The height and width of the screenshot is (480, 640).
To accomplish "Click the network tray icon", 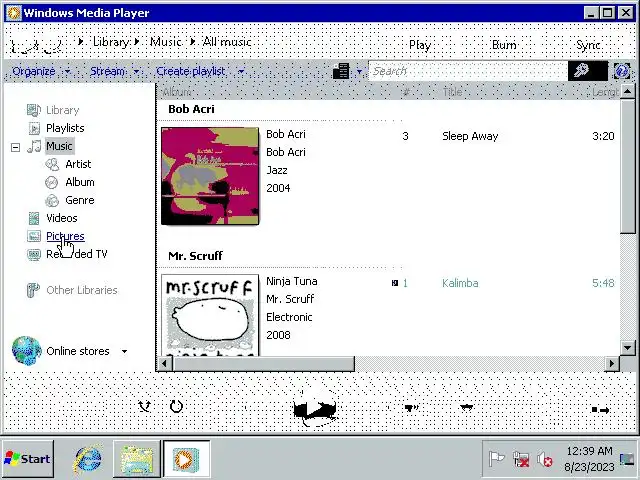I will [520, 460].
